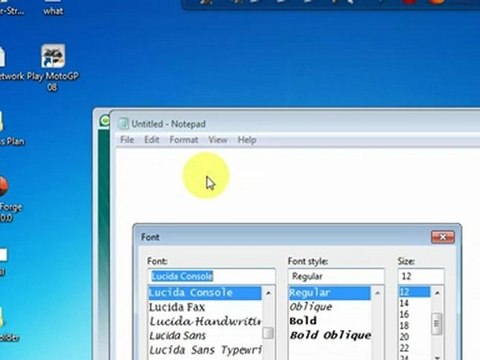Click the Size input field

[x=421, y=276]
